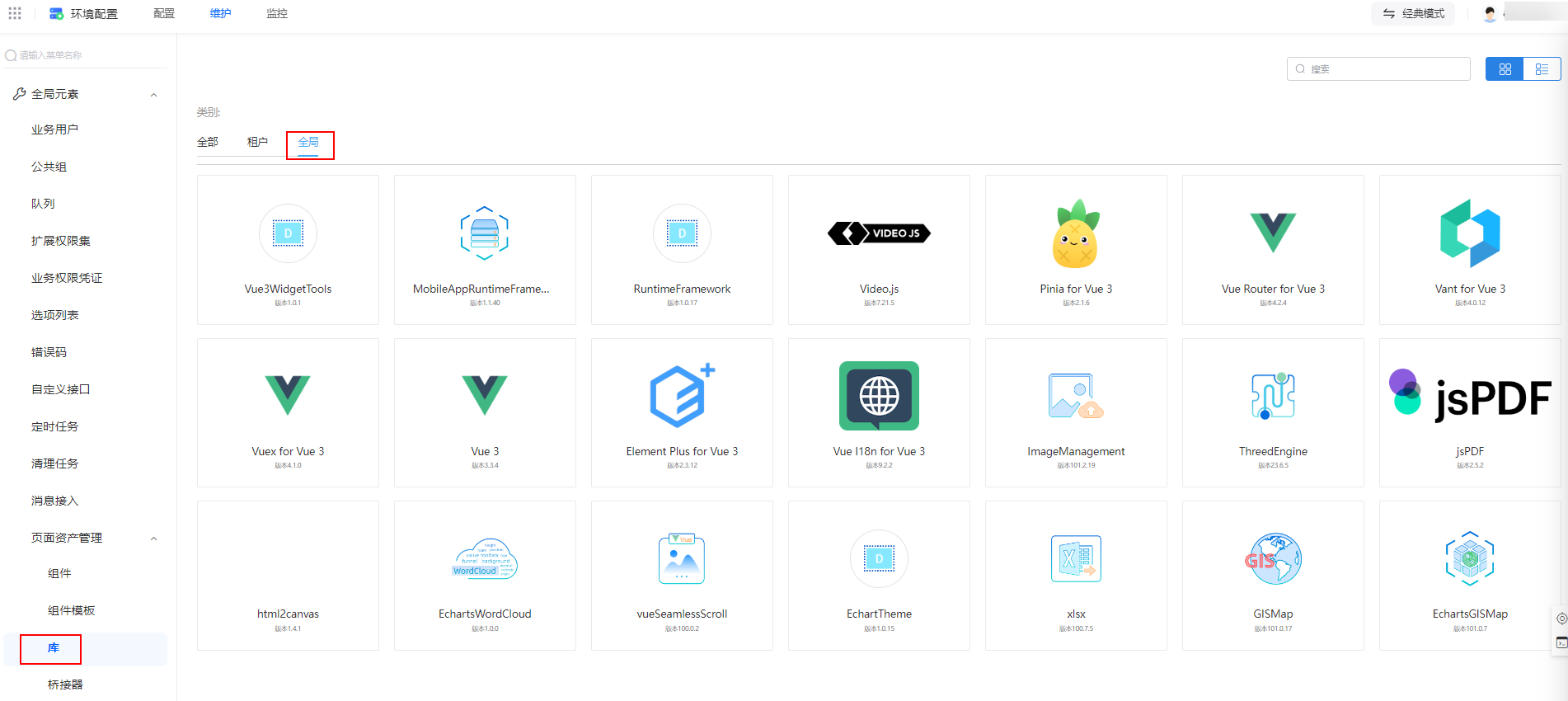Open the 维护 top tab

(220, 13)
